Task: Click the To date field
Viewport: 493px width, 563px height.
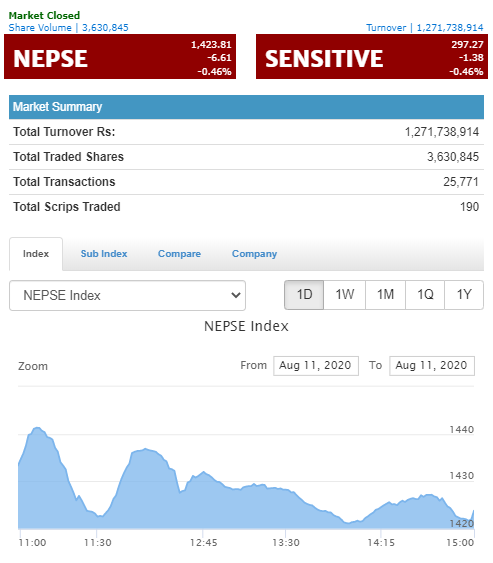Action: [432, 366]
